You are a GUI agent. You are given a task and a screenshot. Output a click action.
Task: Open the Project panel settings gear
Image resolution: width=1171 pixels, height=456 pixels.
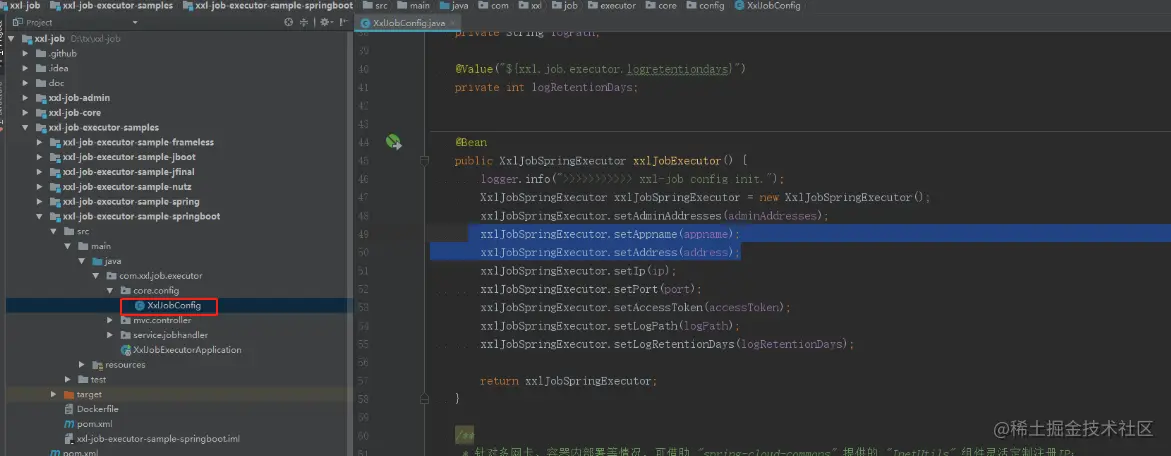point(325,22)
